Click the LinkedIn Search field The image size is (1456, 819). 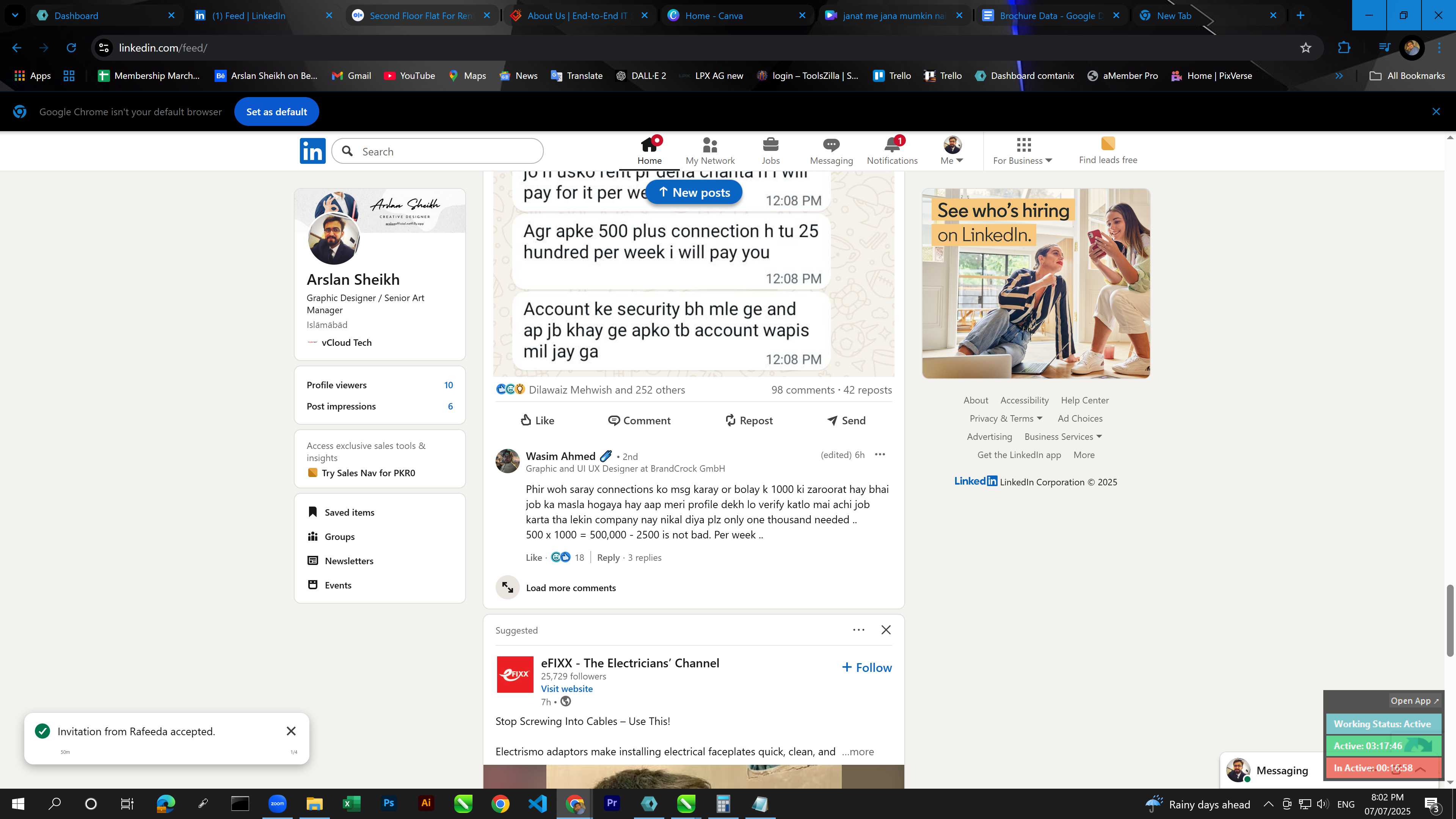click(x=438, y=152)
